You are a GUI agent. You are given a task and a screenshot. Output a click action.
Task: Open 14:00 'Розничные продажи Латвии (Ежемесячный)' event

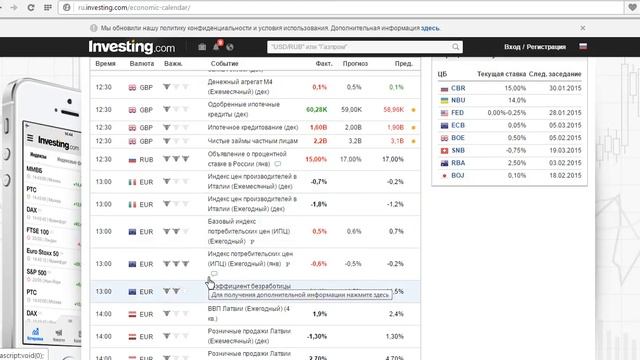click(x=249, y=336)
